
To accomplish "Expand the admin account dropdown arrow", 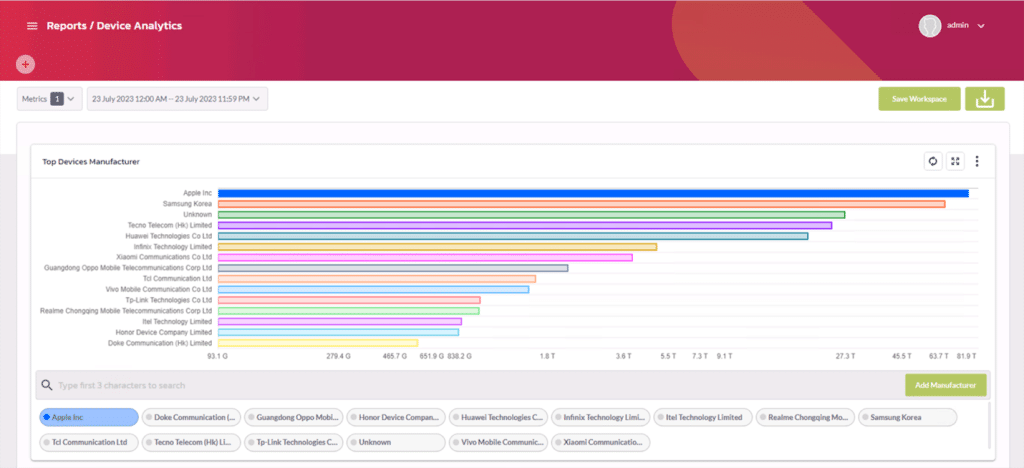I will point(980,26).
